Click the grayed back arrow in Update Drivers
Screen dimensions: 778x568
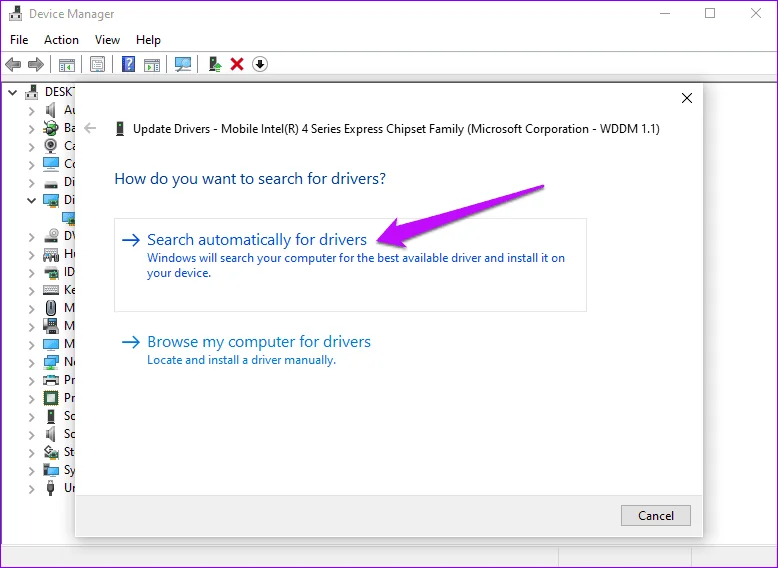pyautogui.click(x=90, y=128)
